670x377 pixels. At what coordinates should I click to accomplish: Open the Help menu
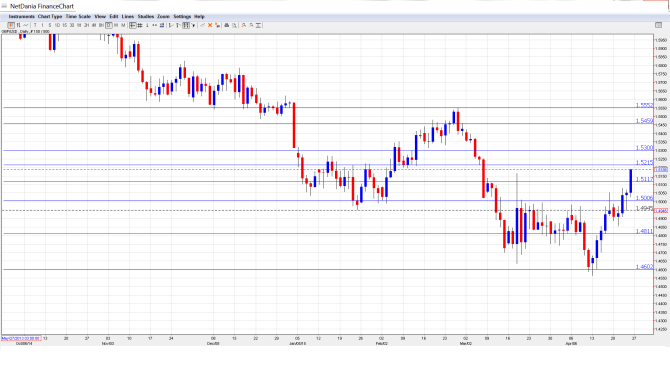[x=200, y=17]
